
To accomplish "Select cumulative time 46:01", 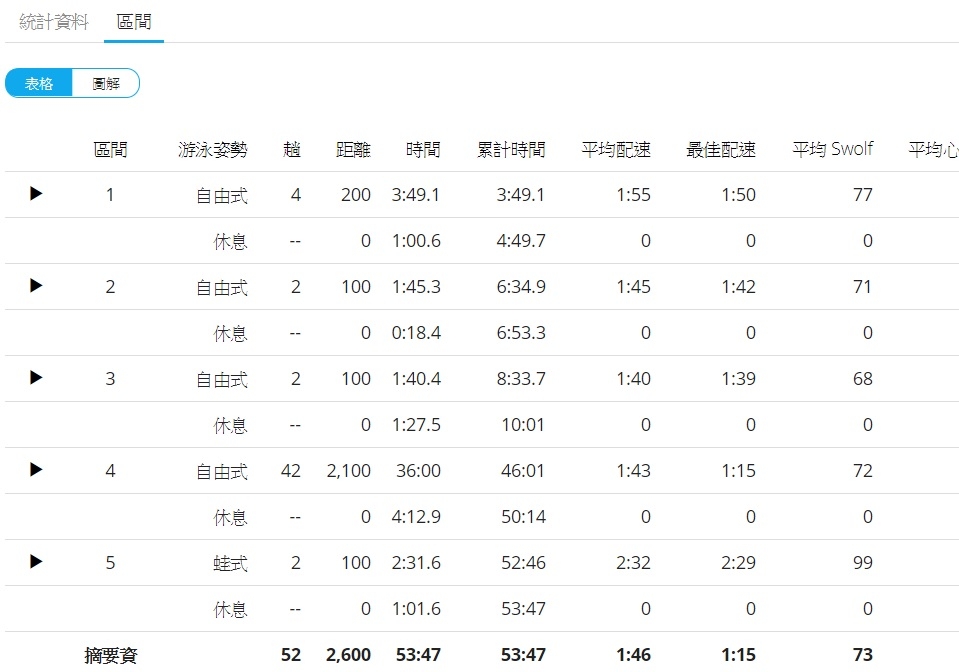I will tap(523, 471).
